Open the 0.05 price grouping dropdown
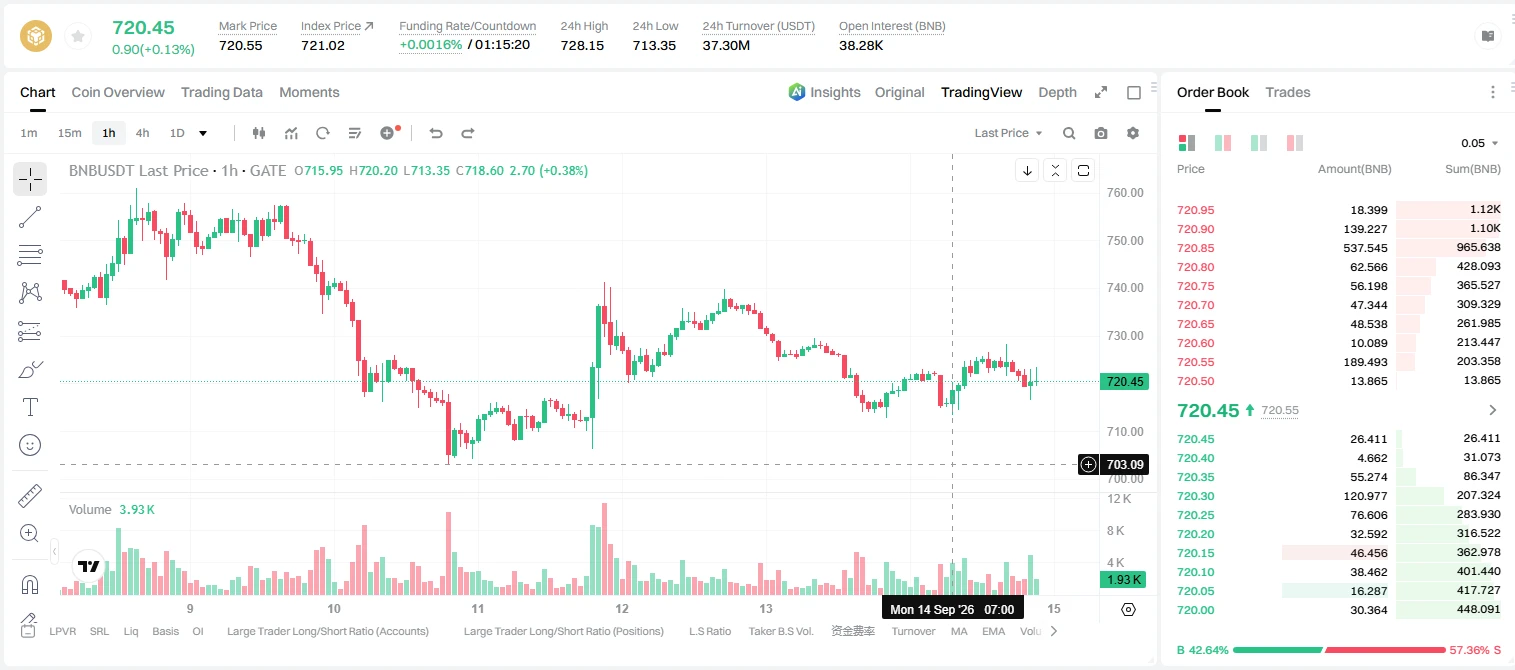The height and width of the screenshot is (670, 1515). pos(1480,143)
